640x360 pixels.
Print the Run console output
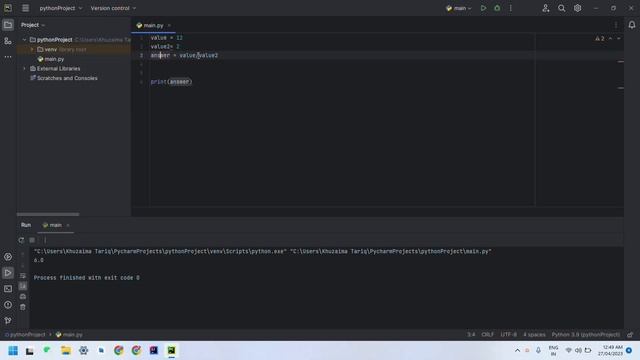tap(23, 296)
